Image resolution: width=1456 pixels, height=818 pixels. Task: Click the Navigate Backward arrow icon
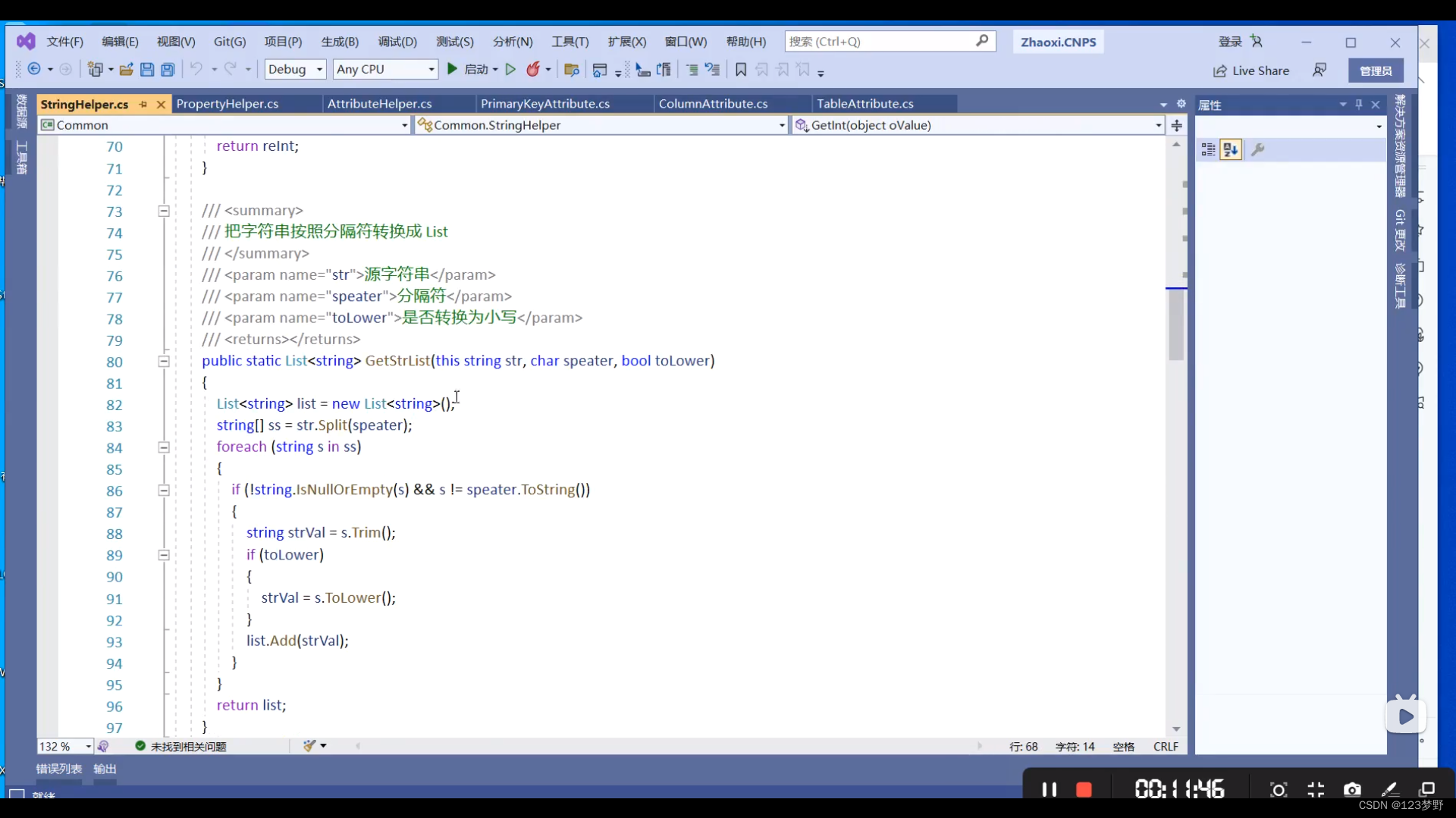point(34,69)
